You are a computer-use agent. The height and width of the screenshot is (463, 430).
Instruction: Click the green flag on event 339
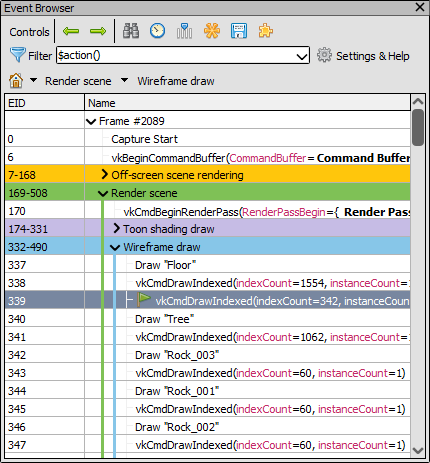(x=144, y=300)
